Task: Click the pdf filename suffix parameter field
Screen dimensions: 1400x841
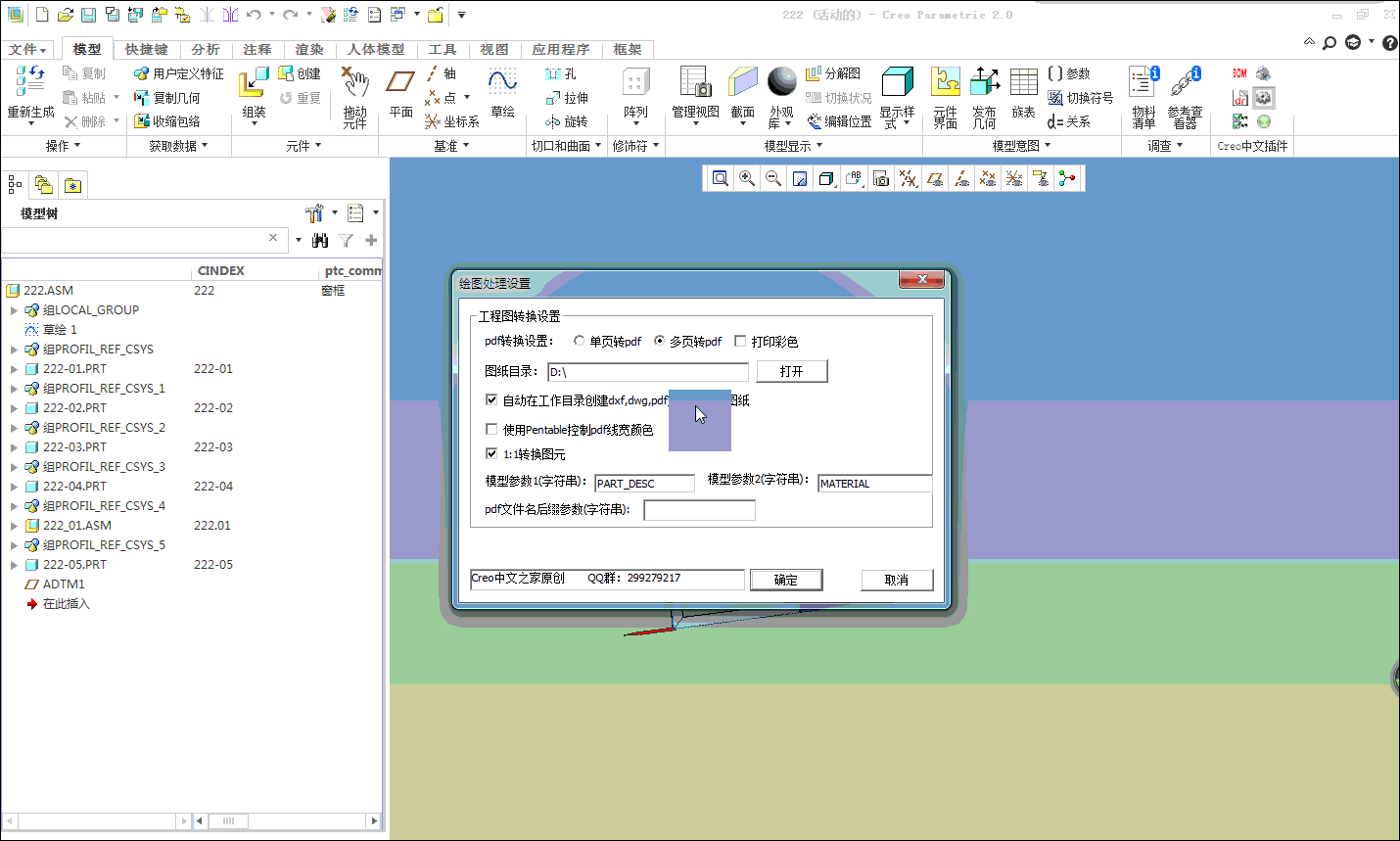Action: click(x=700, y=510)
